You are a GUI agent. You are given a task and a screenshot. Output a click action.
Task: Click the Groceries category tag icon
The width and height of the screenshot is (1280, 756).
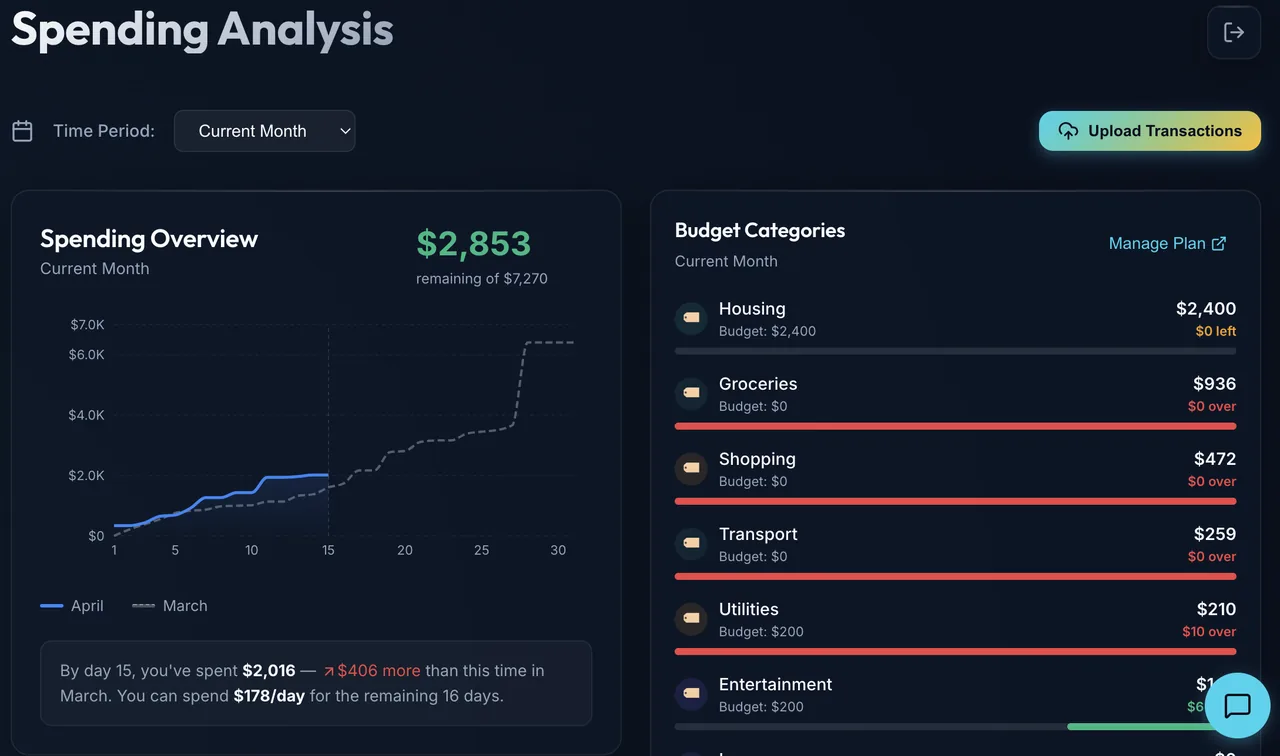click(691, 393)
